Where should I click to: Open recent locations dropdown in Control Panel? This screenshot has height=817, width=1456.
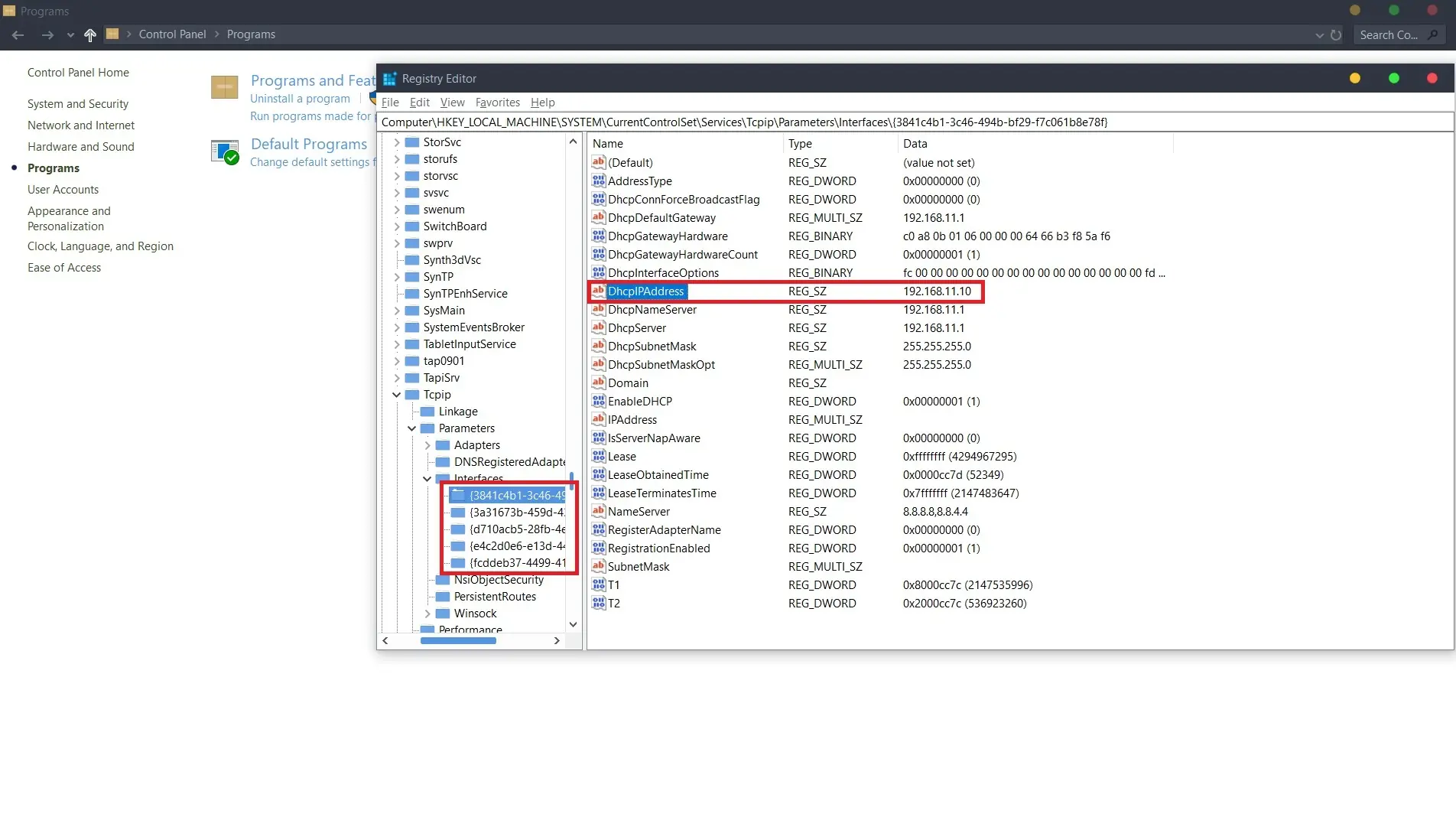70,34
